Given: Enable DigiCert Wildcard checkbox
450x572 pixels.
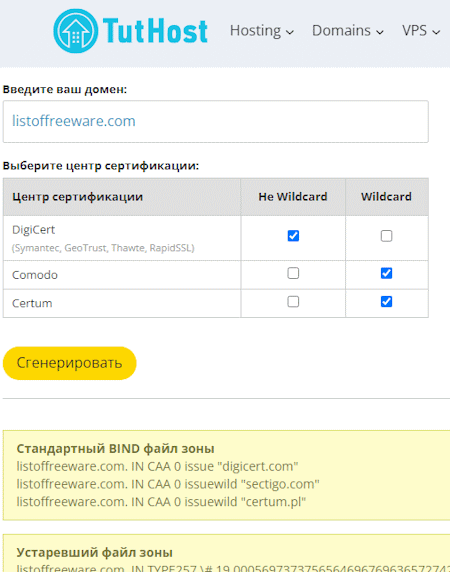Looking at the screenshot, I should (386, 236).
